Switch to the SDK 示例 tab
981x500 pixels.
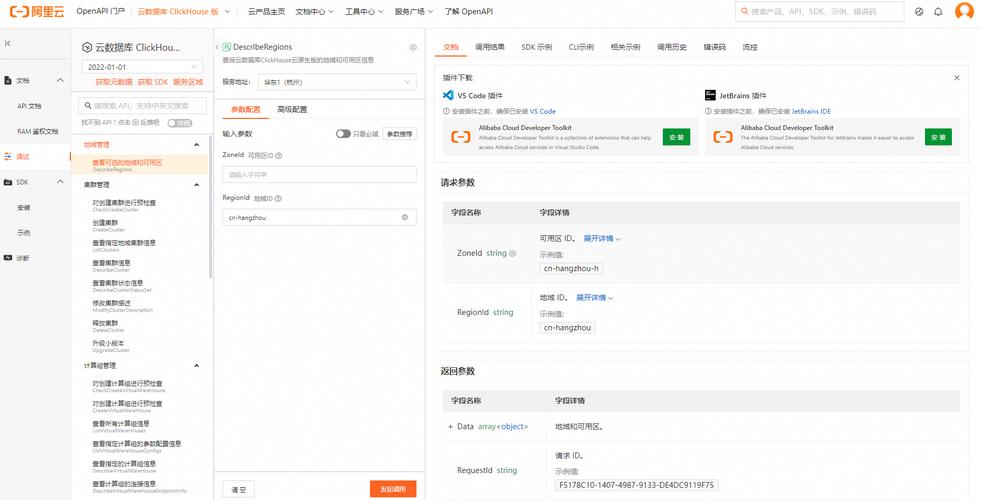(537, 47)
